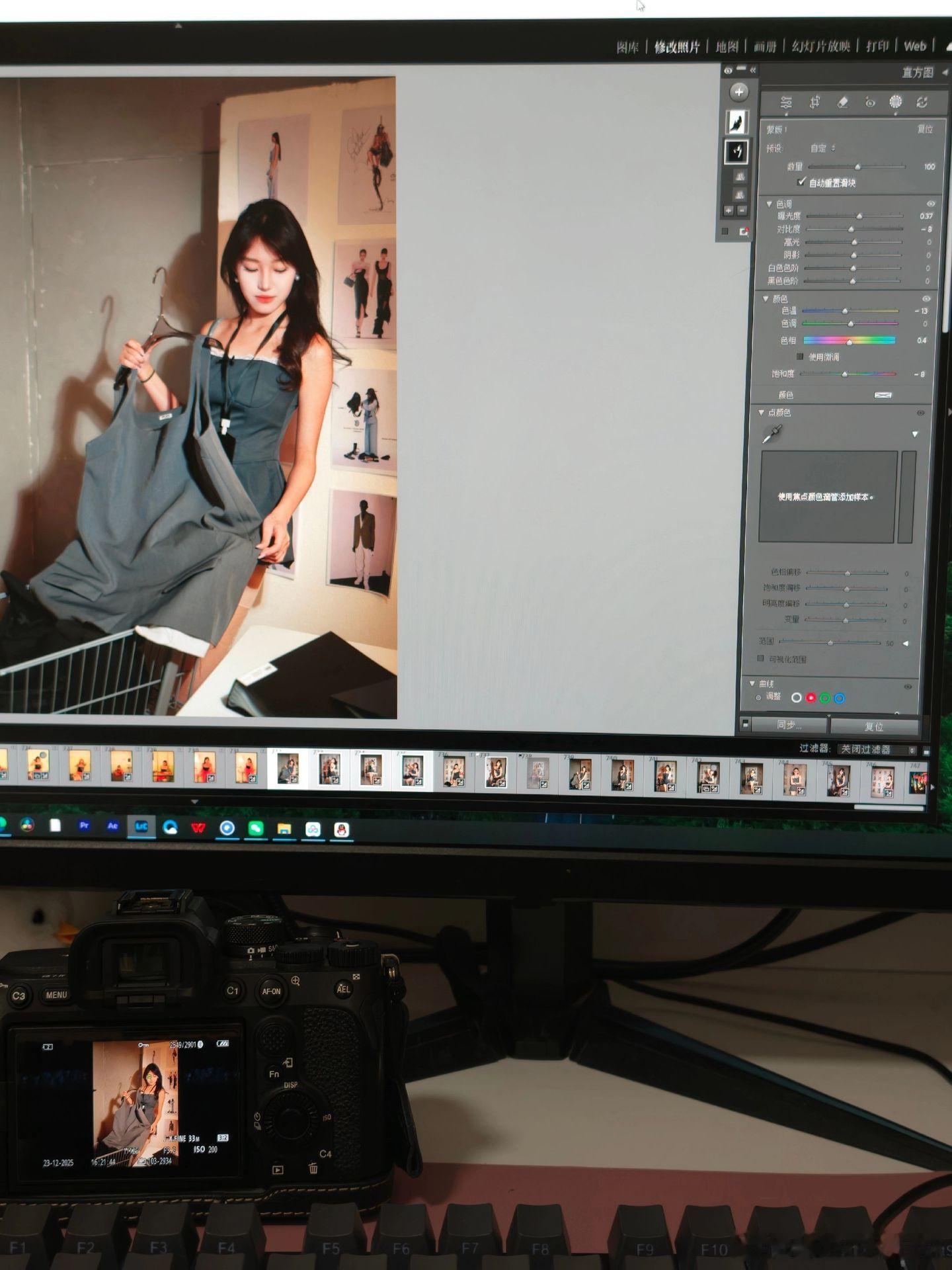
Task: Click the bottom 复位 reset button
Action: pos(874,726)
